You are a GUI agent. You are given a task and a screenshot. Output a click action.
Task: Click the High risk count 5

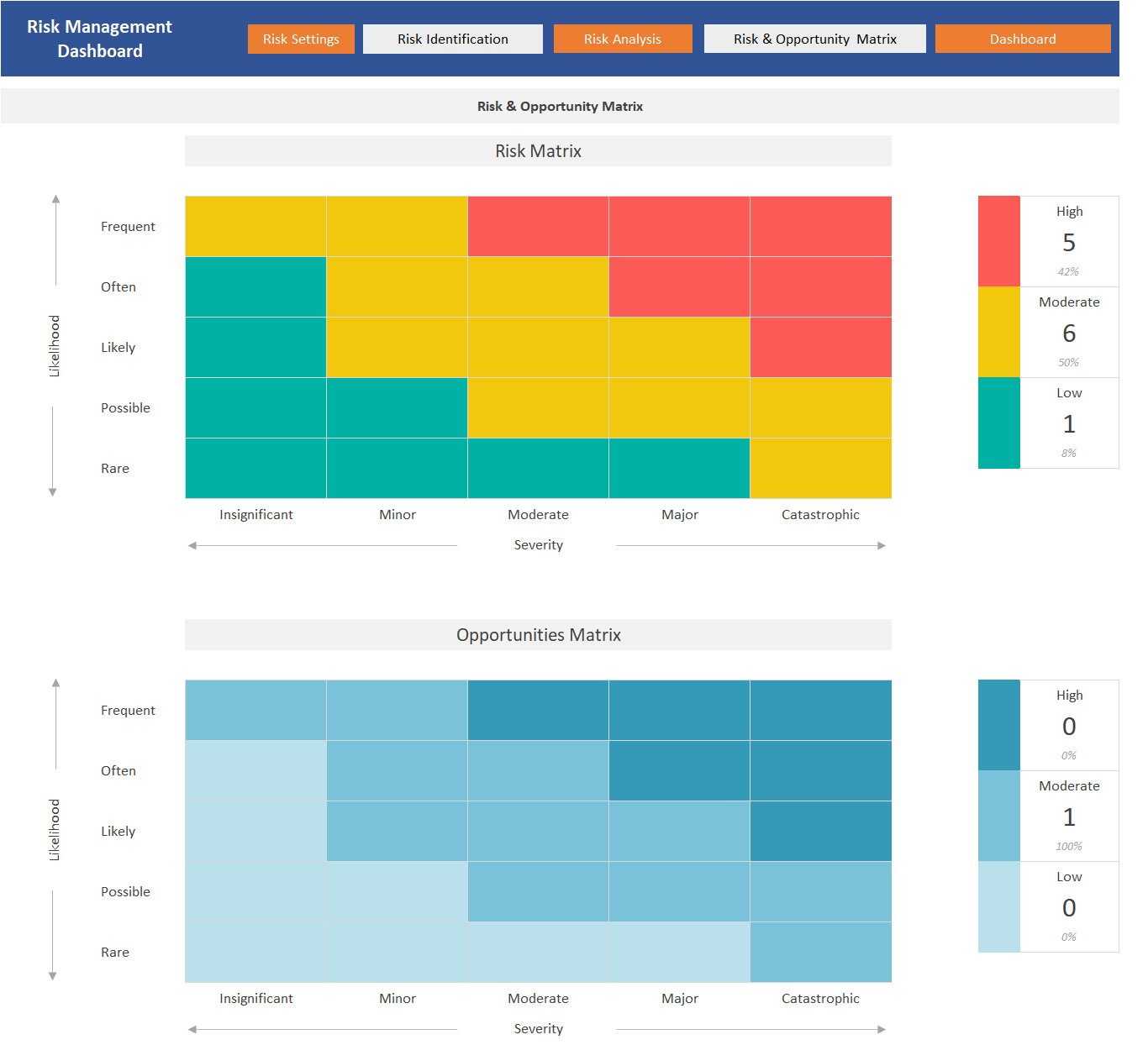(1069, 243)
